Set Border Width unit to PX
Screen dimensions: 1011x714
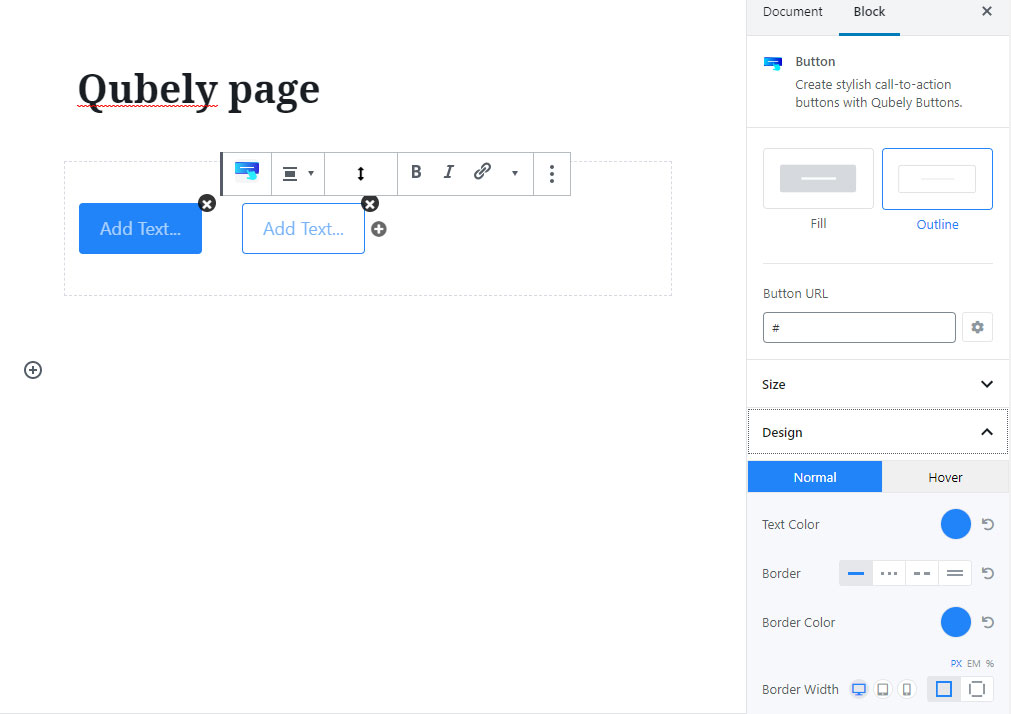(956, 663)
